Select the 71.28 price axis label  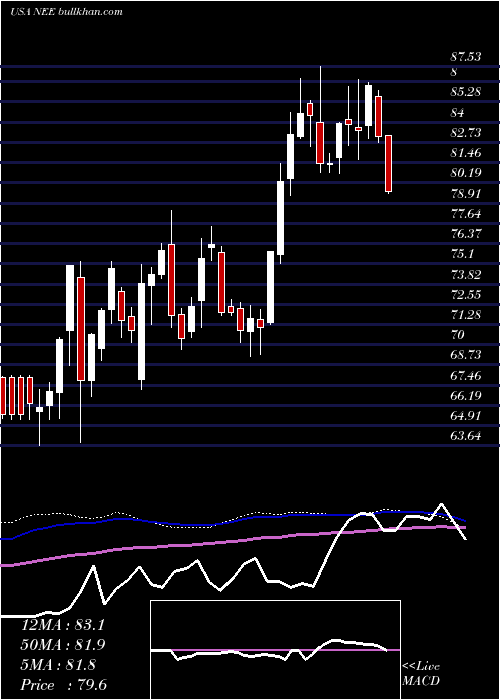[x=467, y=314]
